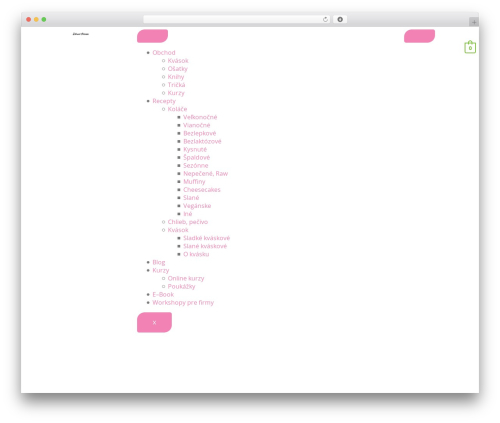Image resolution: width=500 pixels, height=423 pixels.
Task: Click the pink button above the Obchod menu
Action: [x=152, y=36]
